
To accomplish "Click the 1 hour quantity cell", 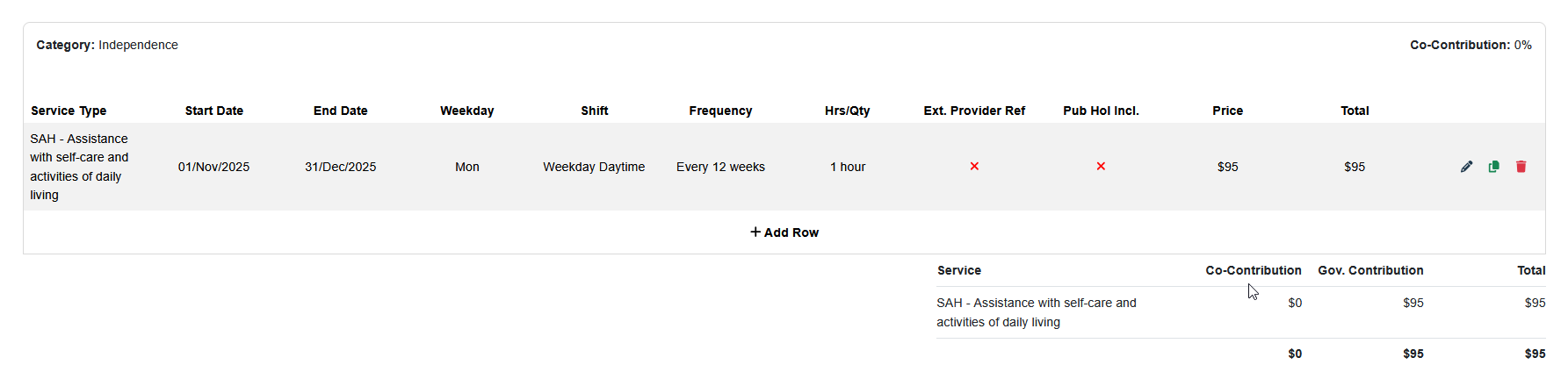I will 848,167.
